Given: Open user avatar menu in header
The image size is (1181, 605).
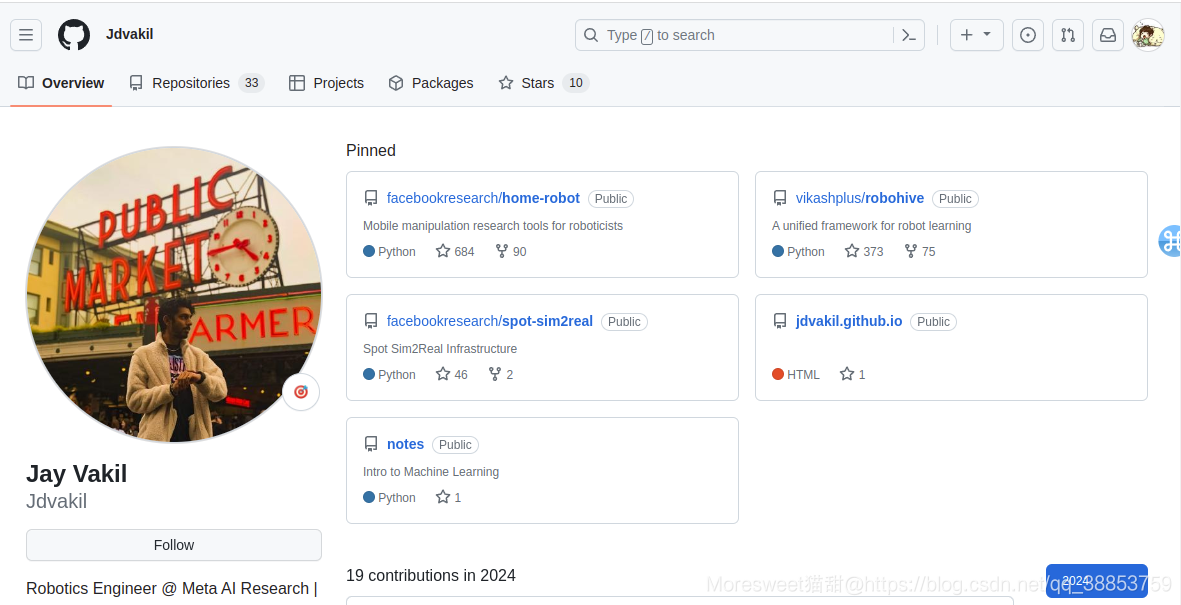Looking at the screenshot, I should pos(1148,35).
